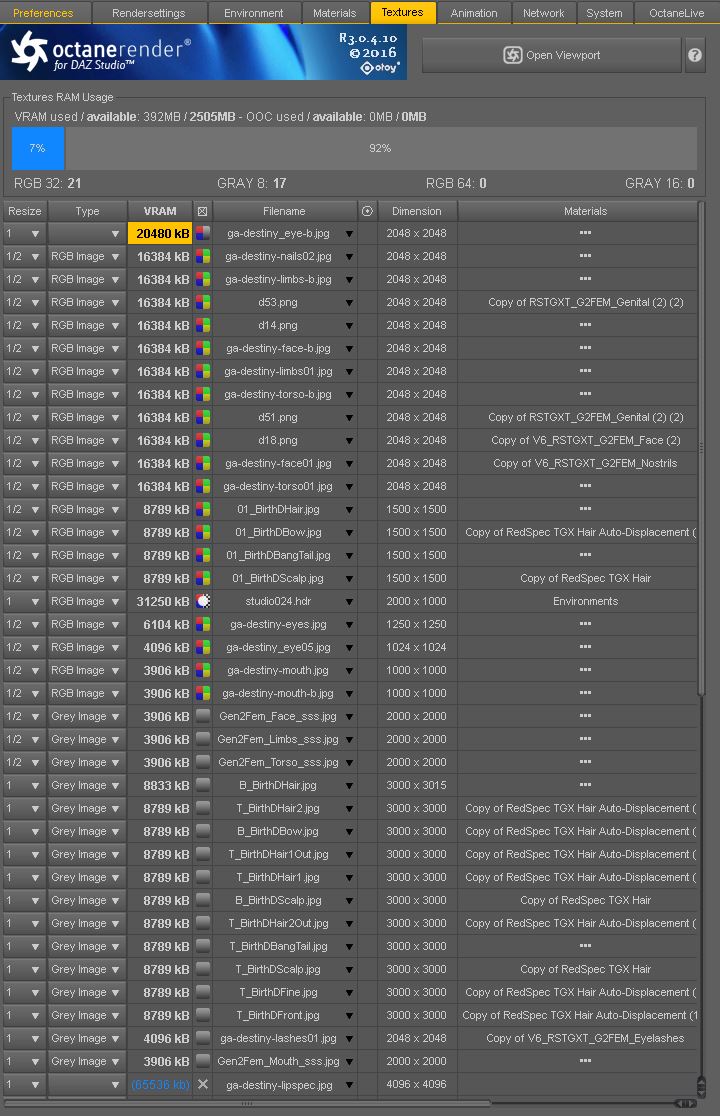Click the RGB icon for ga-destiny_eye05.jpg
The image size is (720, 1116).
[203, 647]
